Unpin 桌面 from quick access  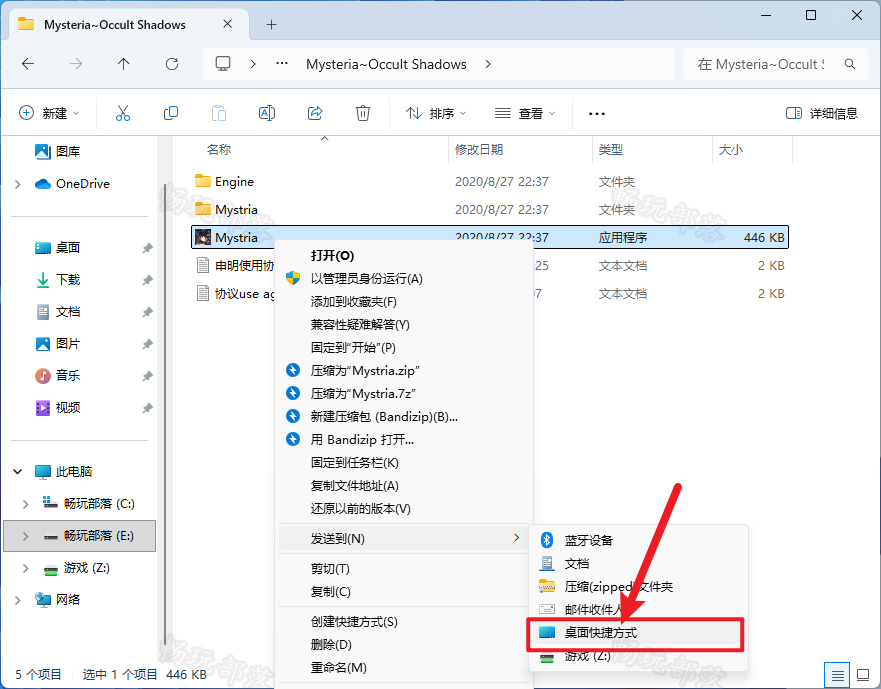[147, 248]
